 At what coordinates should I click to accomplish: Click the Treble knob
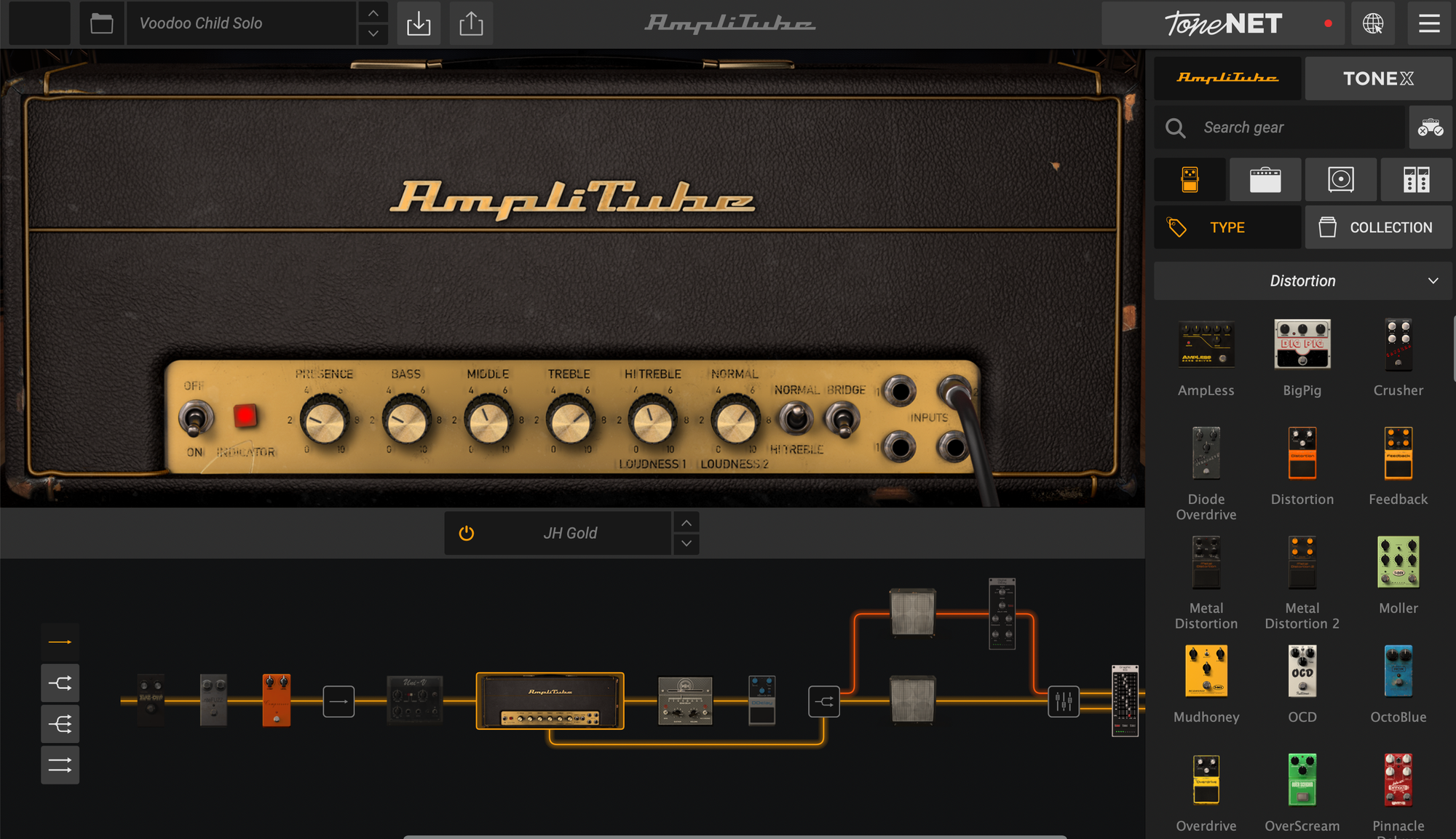[x=570, y=420]
